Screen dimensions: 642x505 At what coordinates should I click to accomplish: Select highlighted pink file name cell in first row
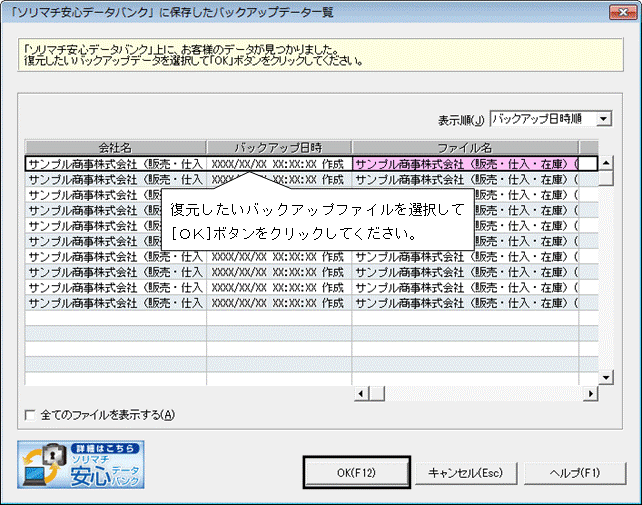[466, 164]
